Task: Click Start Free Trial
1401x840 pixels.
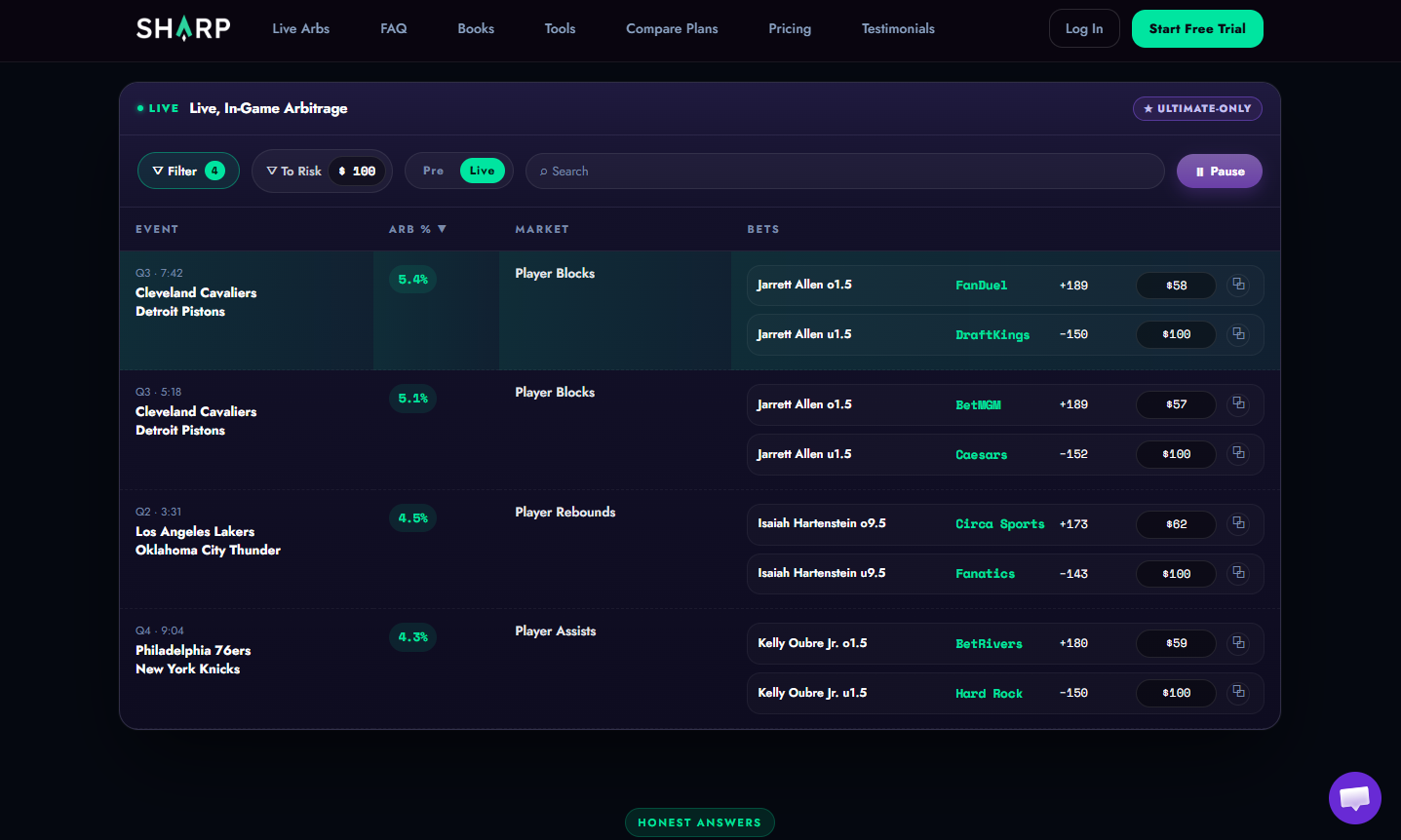Action: tap(1197, 28)
